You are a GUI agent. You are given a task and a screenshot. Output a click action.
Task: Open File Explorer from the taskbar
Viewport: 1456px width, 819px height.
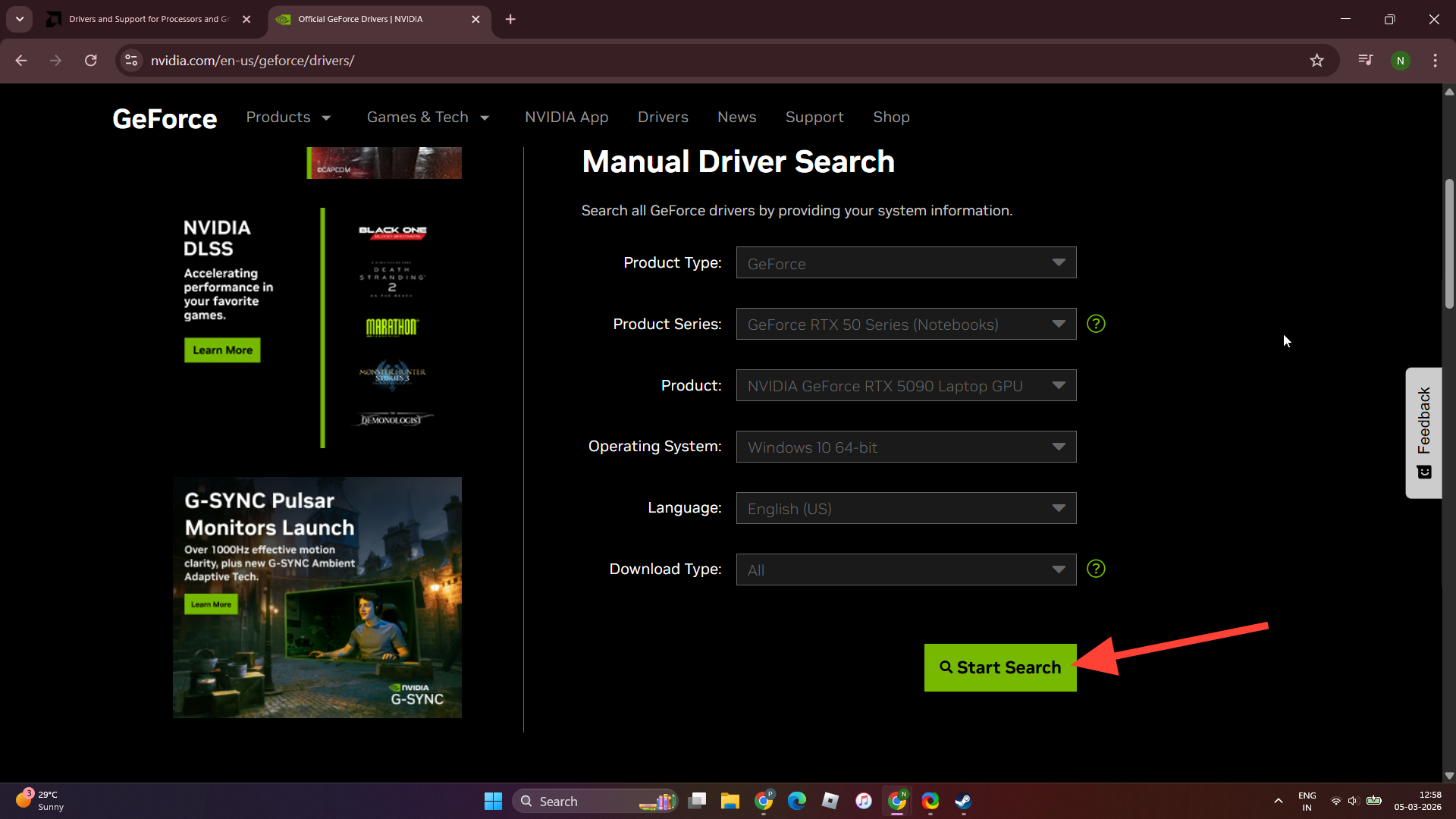click(x=730, y=801)
